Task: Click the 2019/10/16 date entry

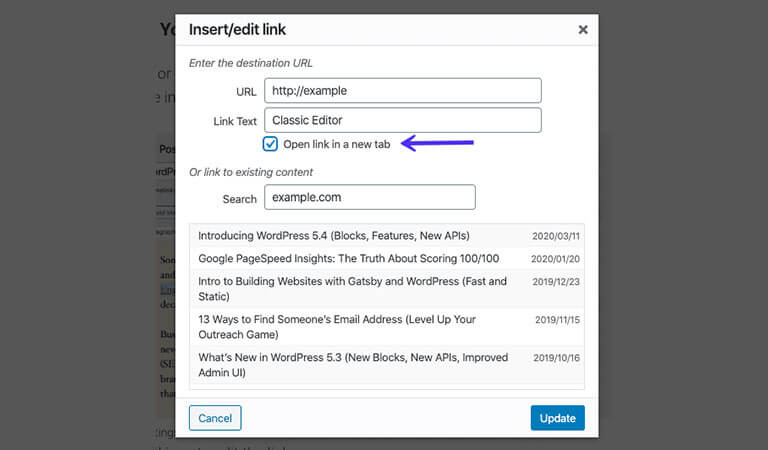Action: pyautogui.click(x=556, y=358)
